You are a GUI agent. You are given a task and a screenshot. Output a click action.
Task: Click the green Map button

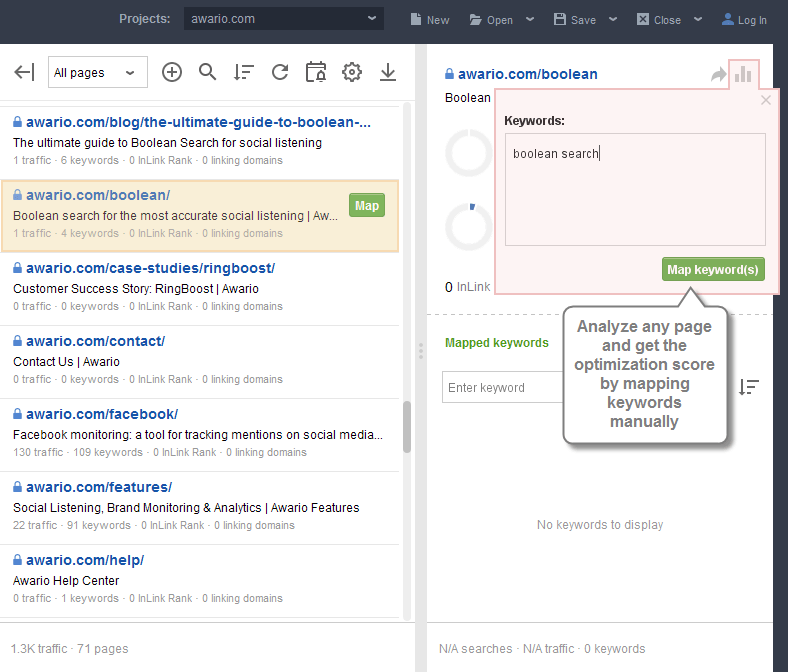(x=367, y=206)
